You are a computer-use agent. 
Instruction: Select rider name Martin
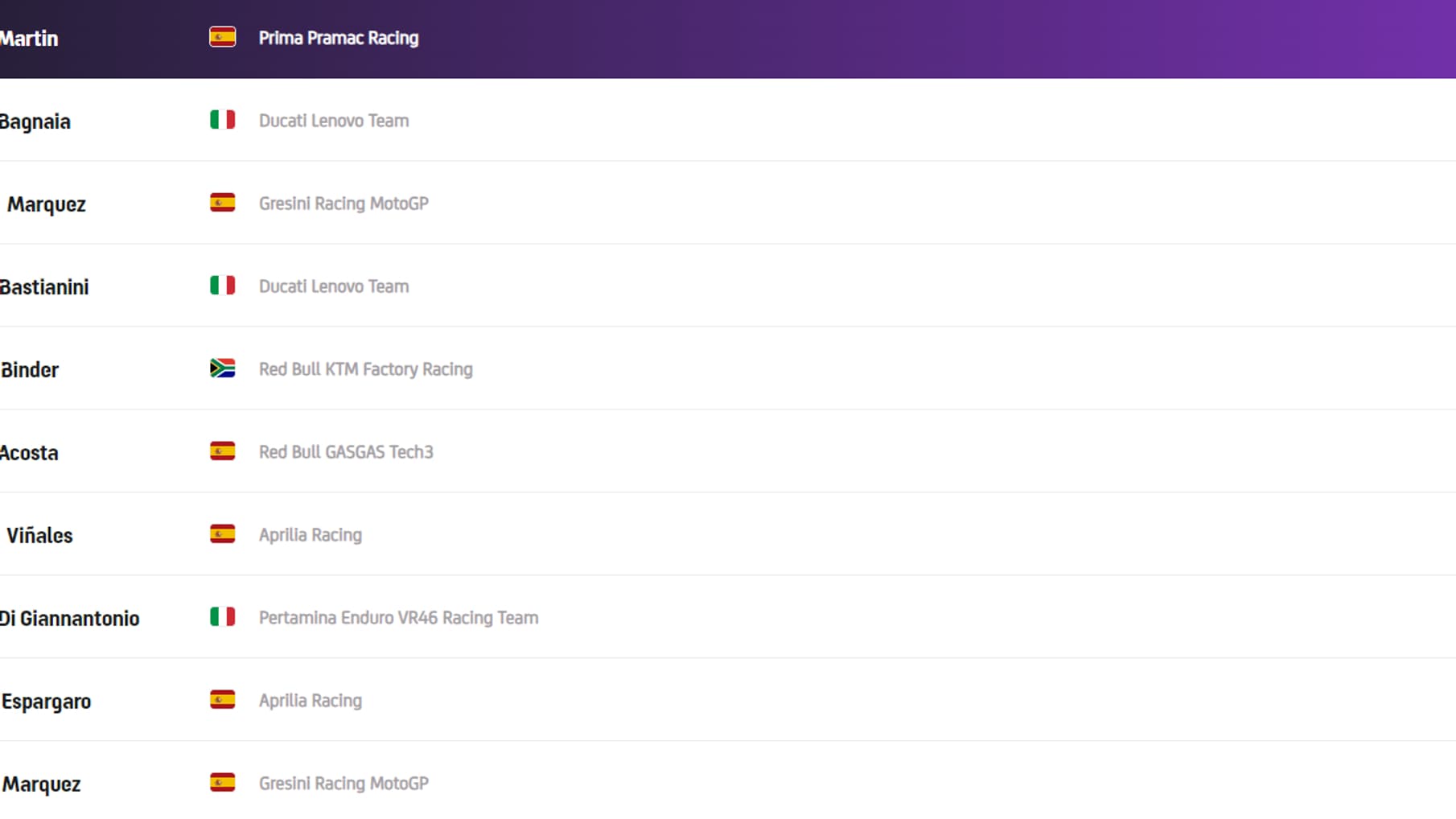coord(29,39)
